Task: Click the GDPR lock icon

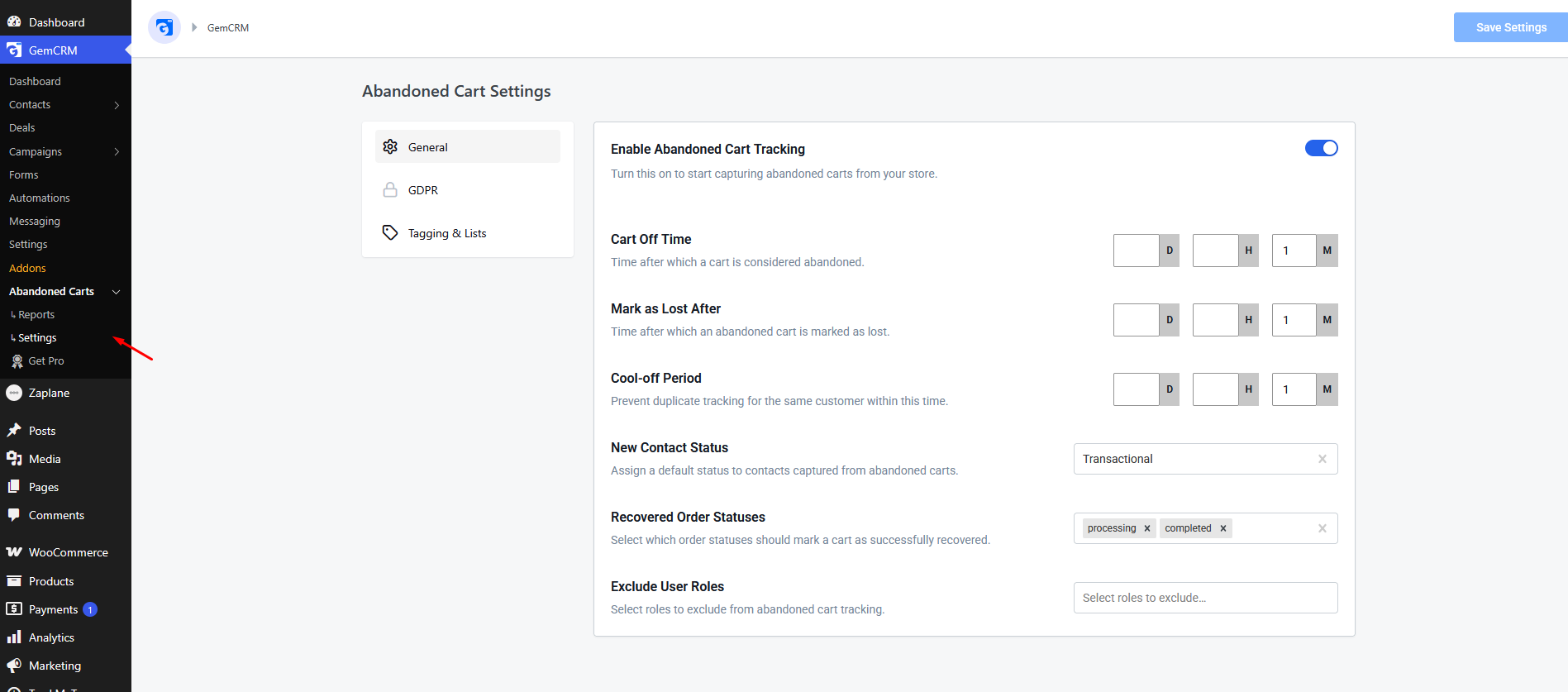Action: point(390,189)
